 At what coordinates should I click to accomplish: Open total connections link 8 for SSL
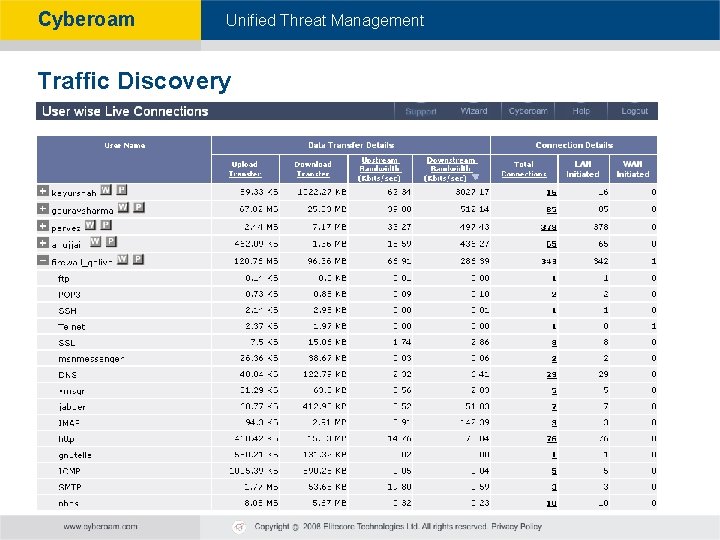pyautogui.click(x=554, y=343)
